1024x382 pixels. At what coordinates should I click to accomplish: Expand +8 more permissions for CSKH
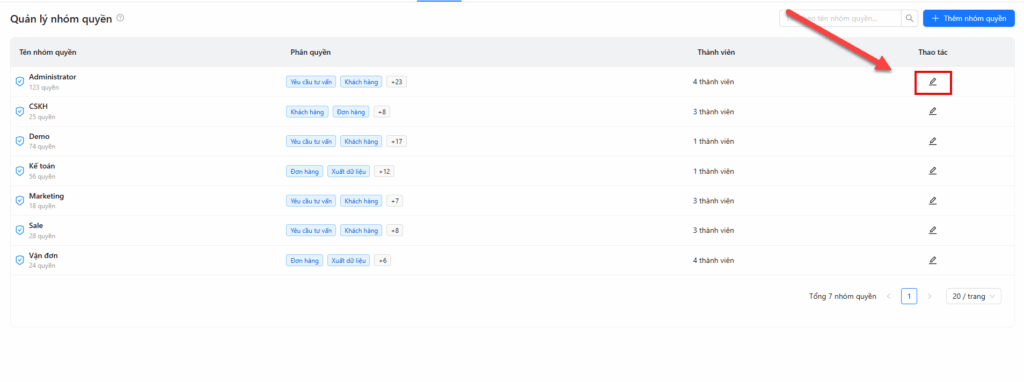click(x=382, y=112)
